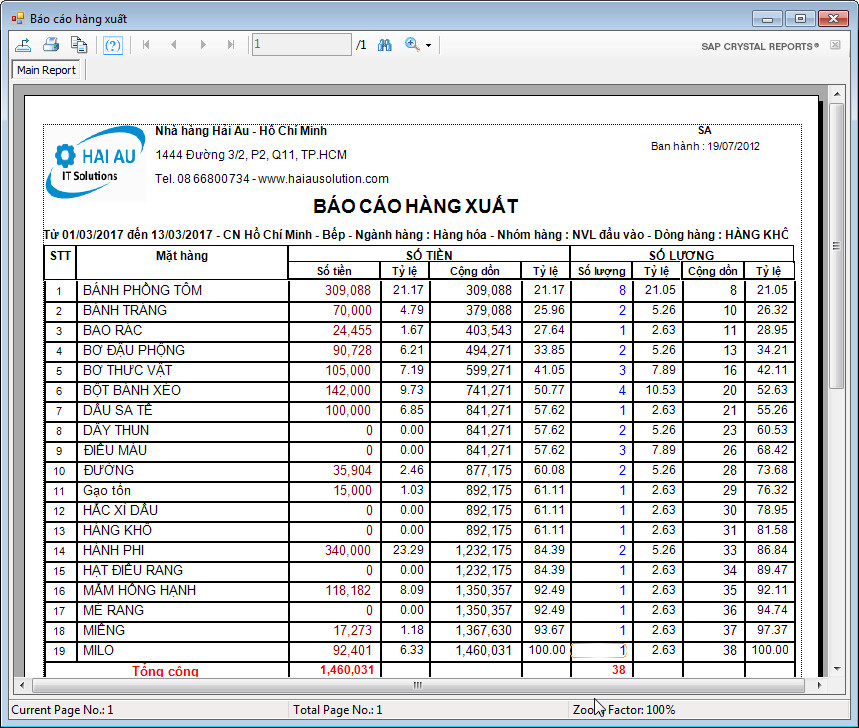Click the HAI AU IT Solutions logo
This screenshot has height=728, width=859.
pyautogui.click(x=95, y=163)
